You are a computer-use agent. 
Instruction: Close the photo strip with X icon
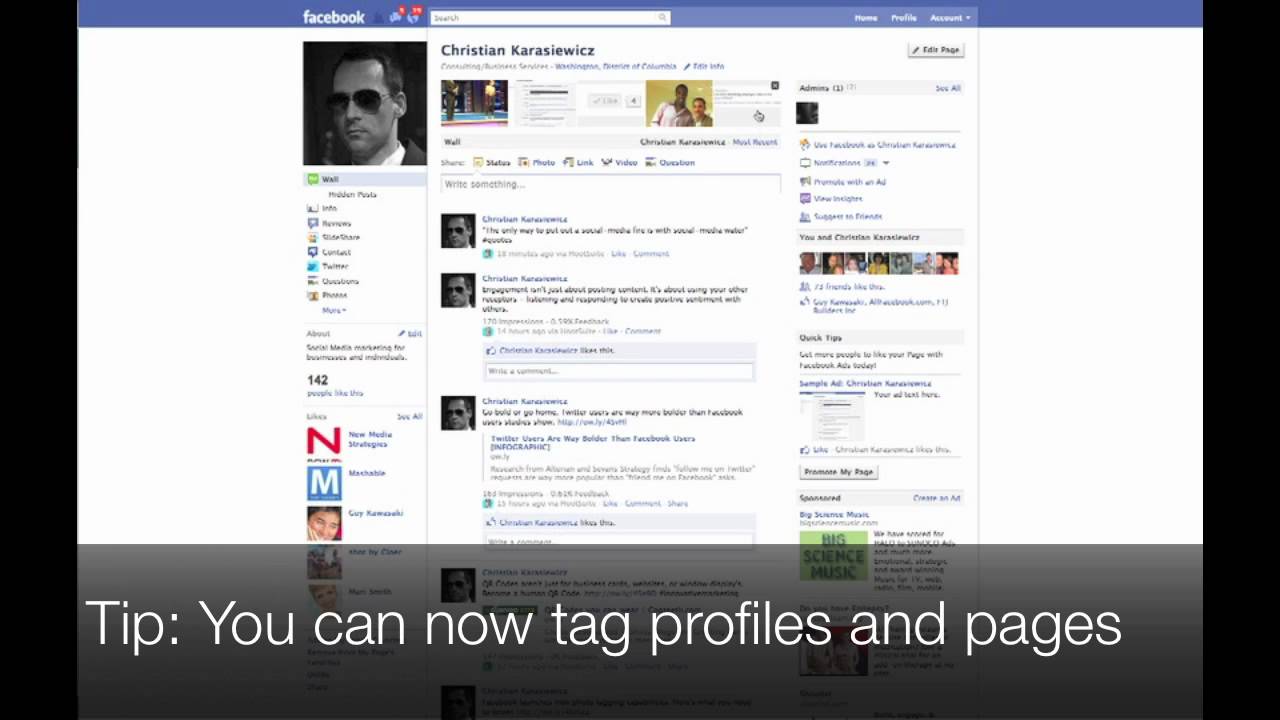774,86
